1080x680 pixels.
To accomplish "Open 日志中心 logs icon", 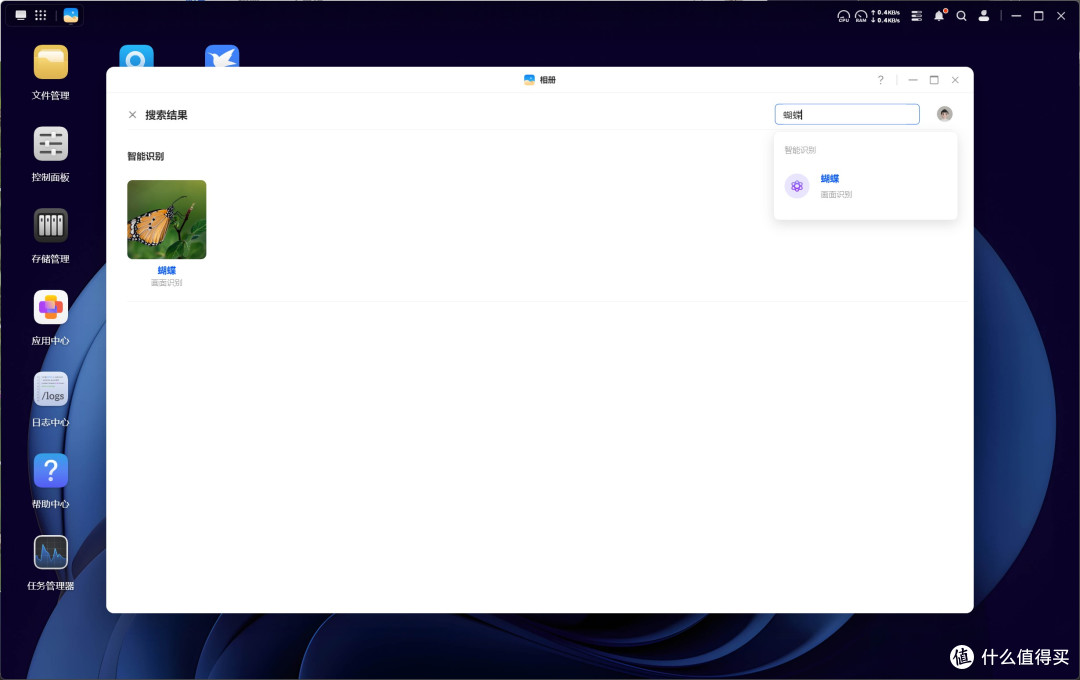I will 50,389.
